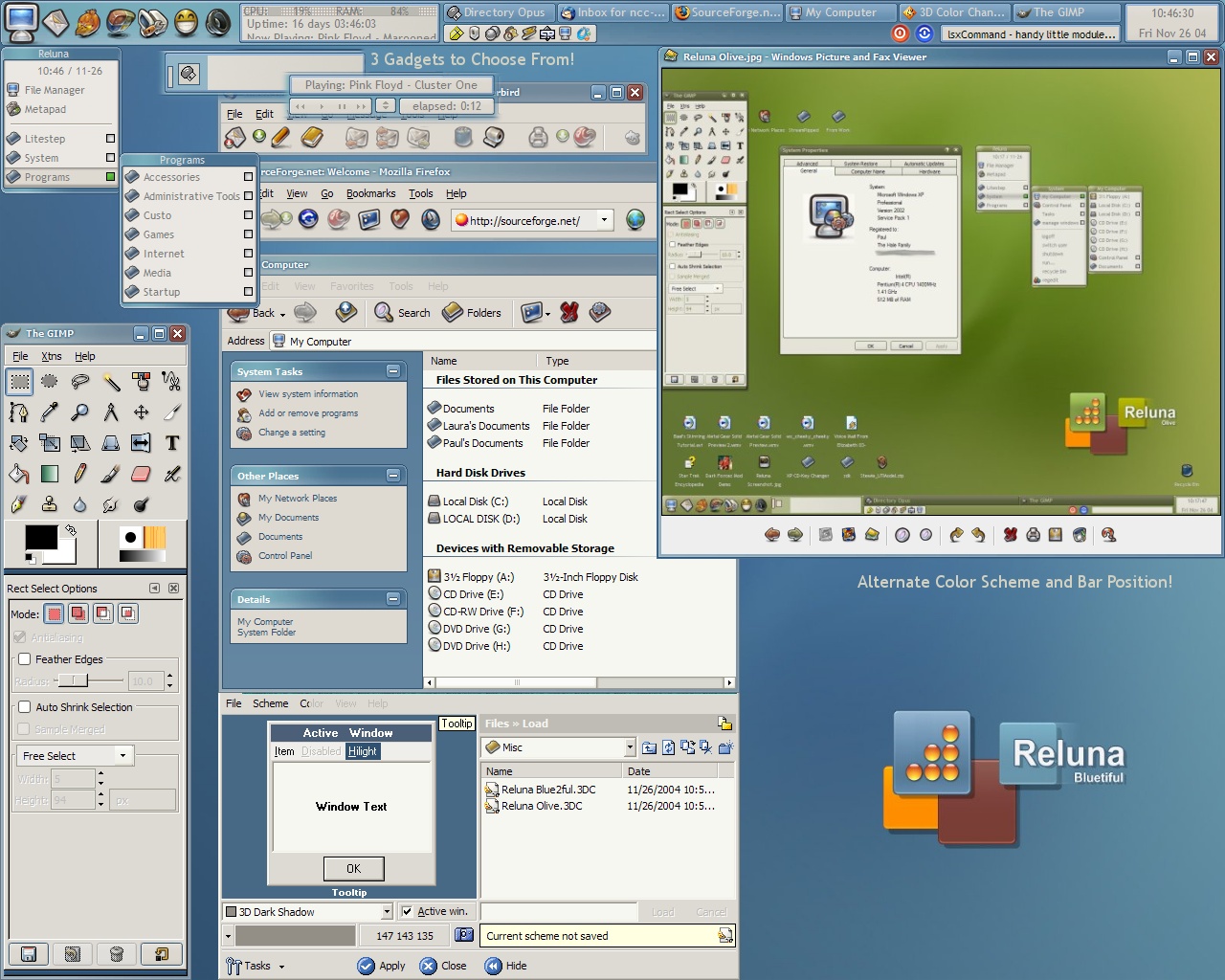Click the Apply button

[381, 966]
